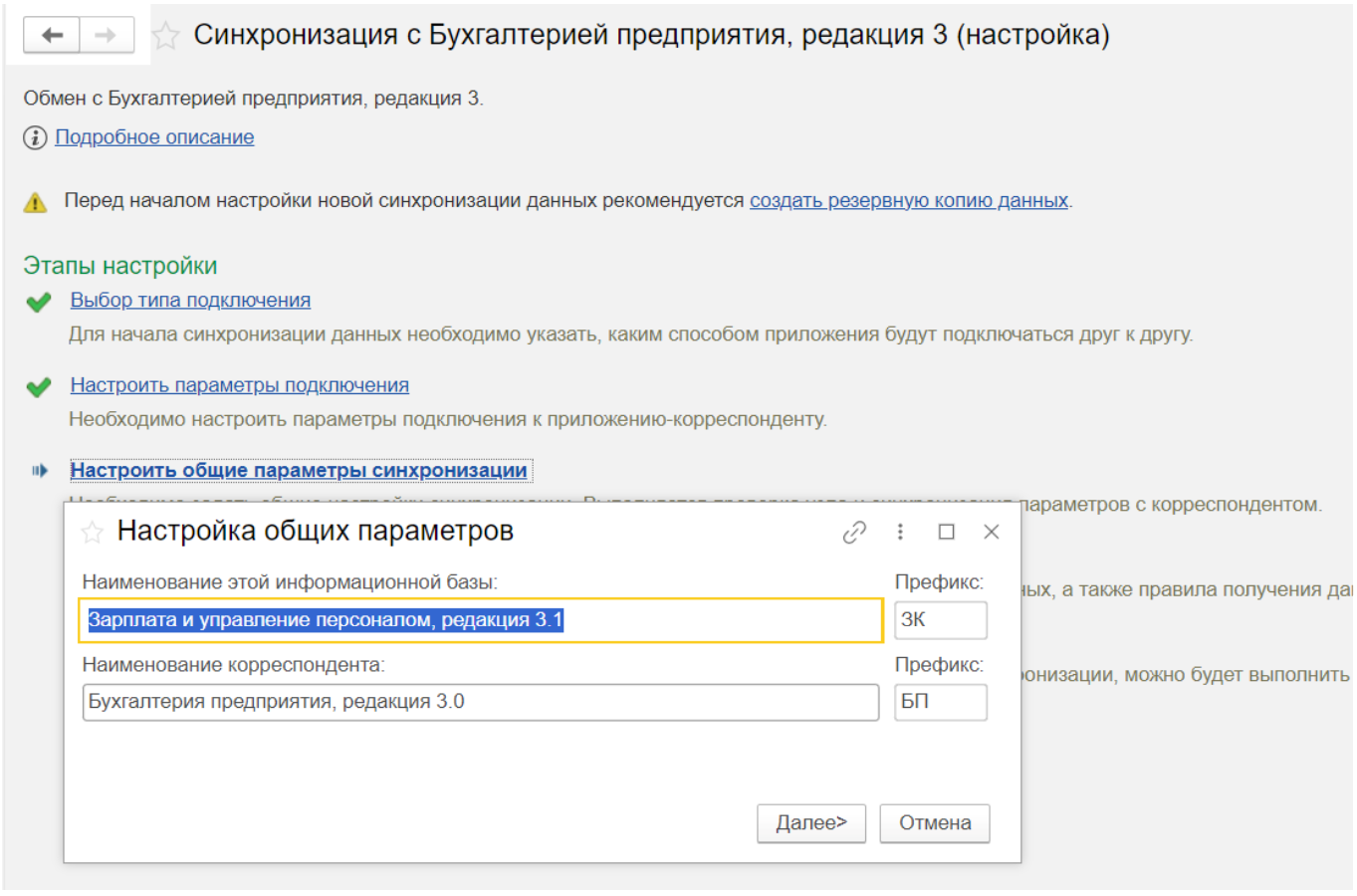This screenshot has height=896, width=1357.
Task: Maximize the Настройка общих параметров dialog
Action: (946, 532)
